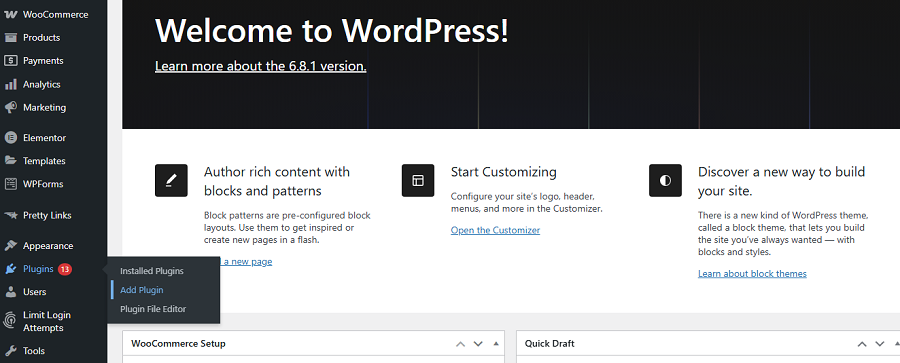The image size is (900, 363).
Task: Go to Payments section
Action: click(43, 60)
